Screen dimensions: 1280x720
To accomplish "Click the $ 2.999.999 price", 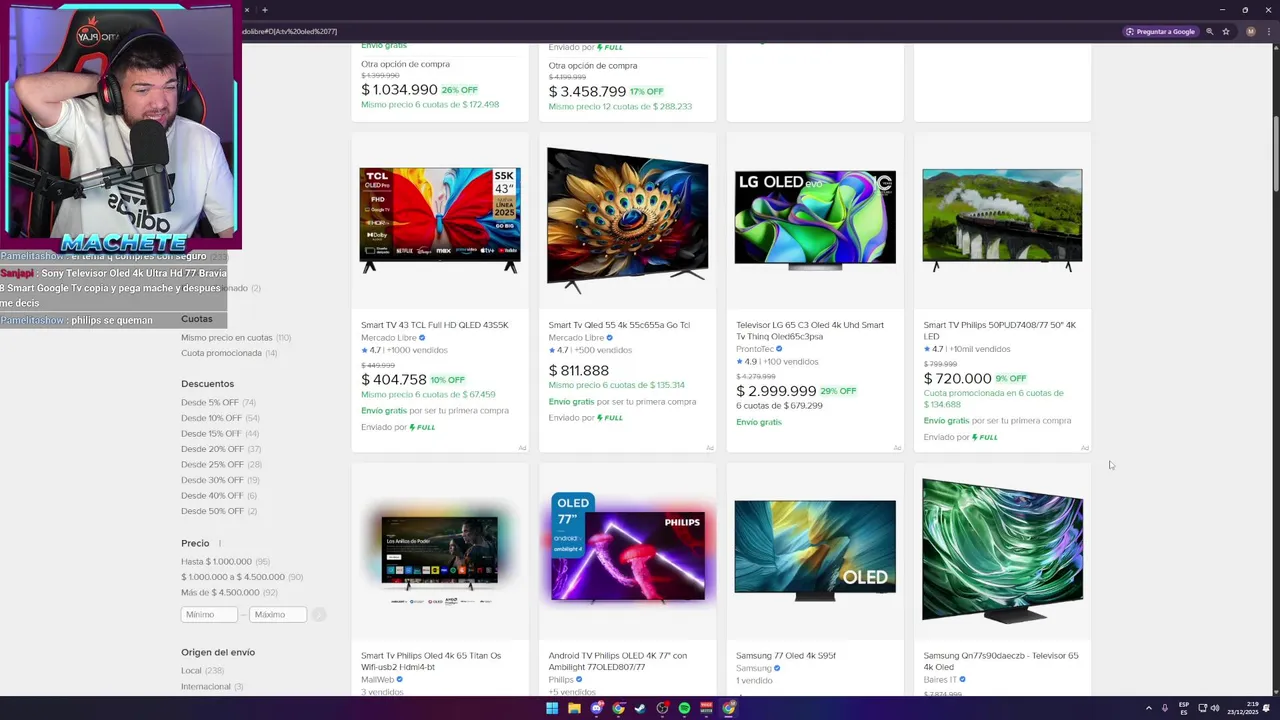I will click(x=776, y=391).
